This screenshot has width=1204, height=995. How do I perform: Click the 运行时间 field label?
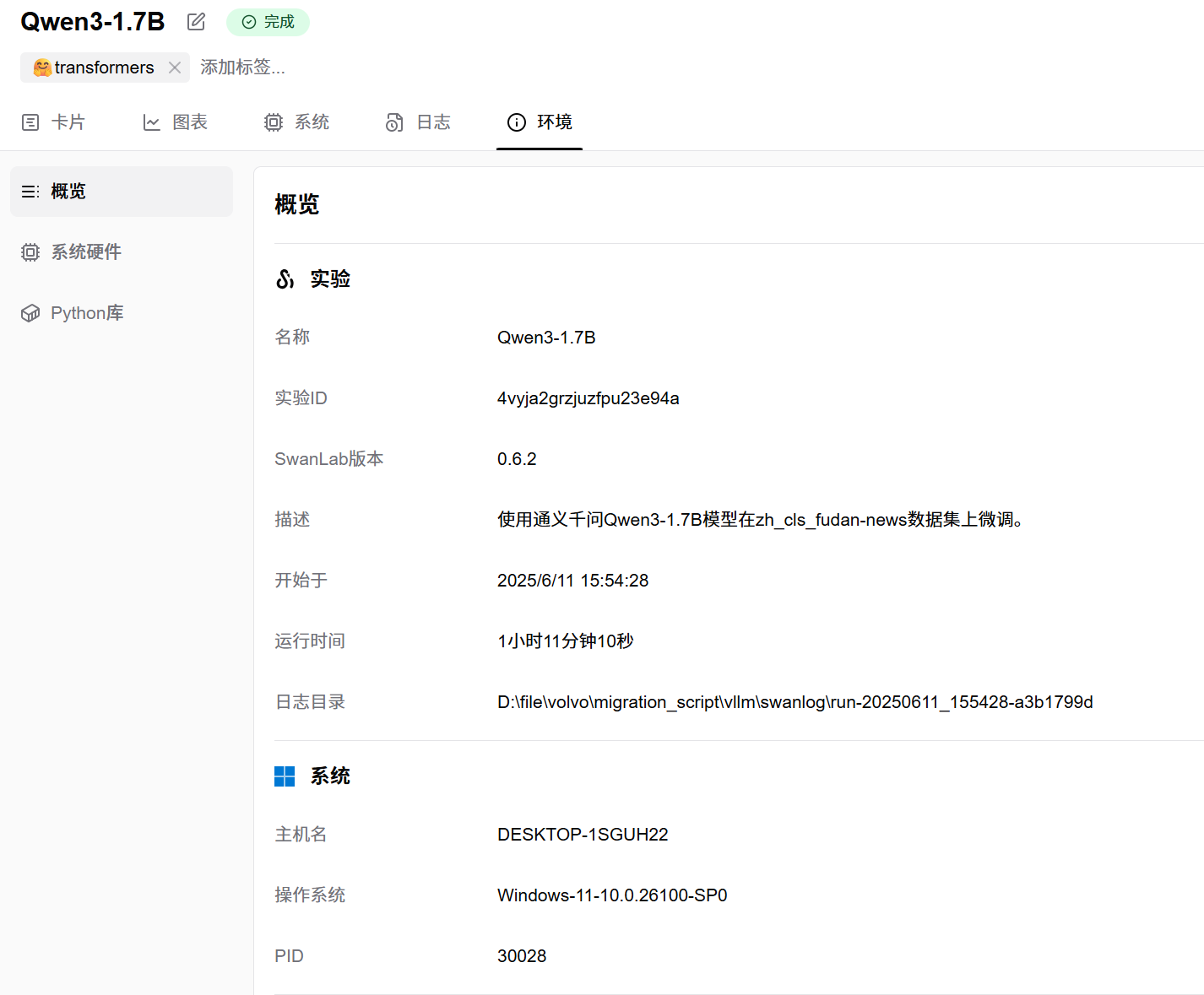coord(310,641)
